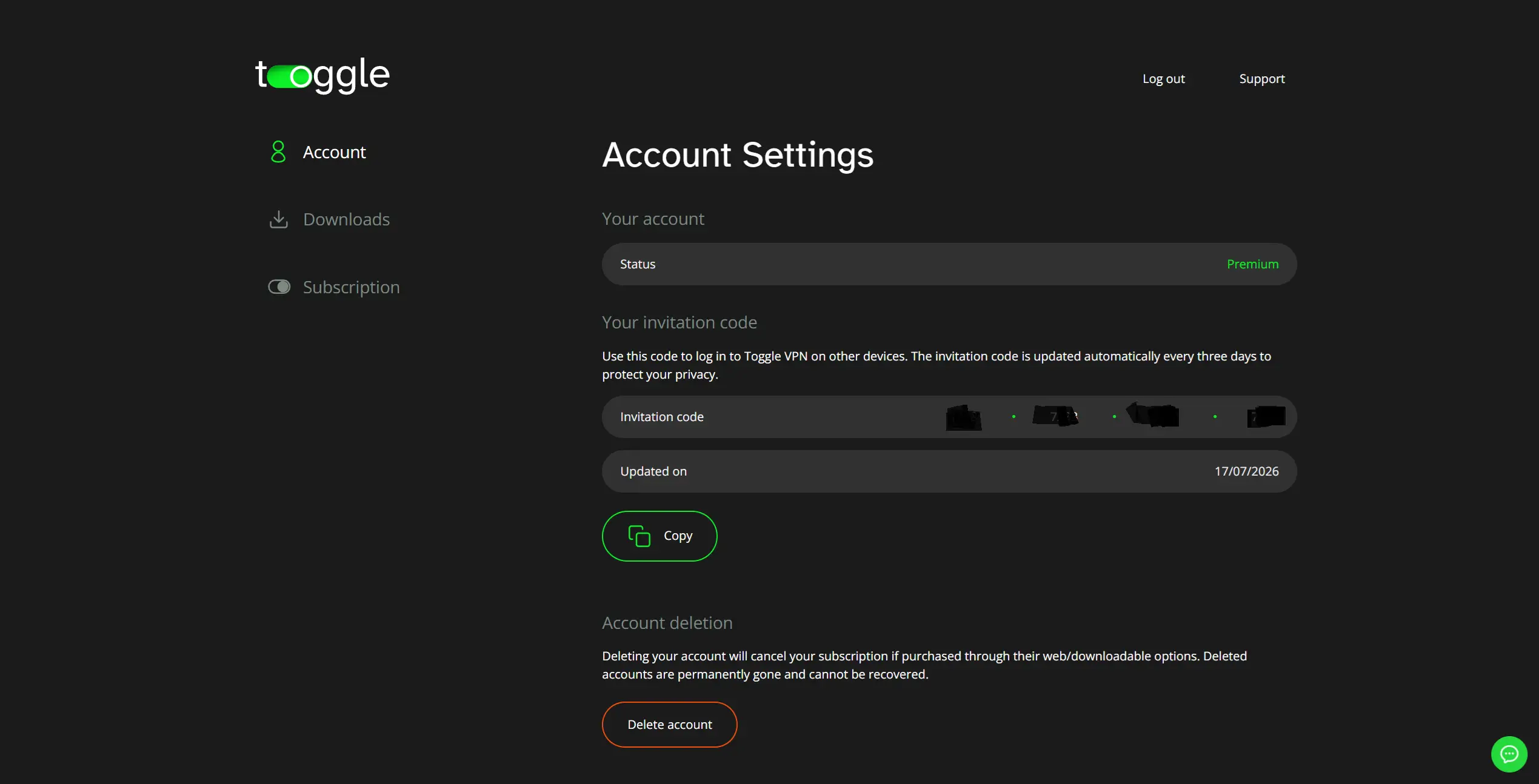Click the date 17/07/2026
This screenshot has width=1539, height=784.
(x=1246, y=471)
